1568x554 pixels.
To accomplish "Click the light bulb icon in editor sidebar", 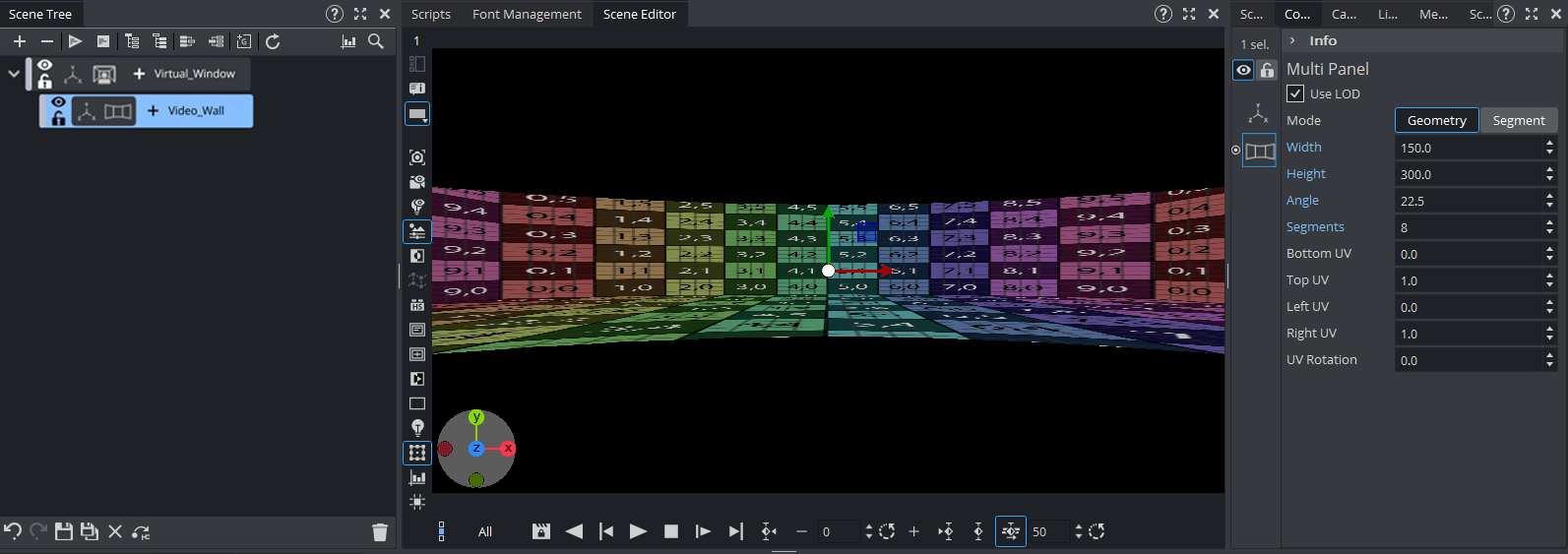I will click(417, 428).
